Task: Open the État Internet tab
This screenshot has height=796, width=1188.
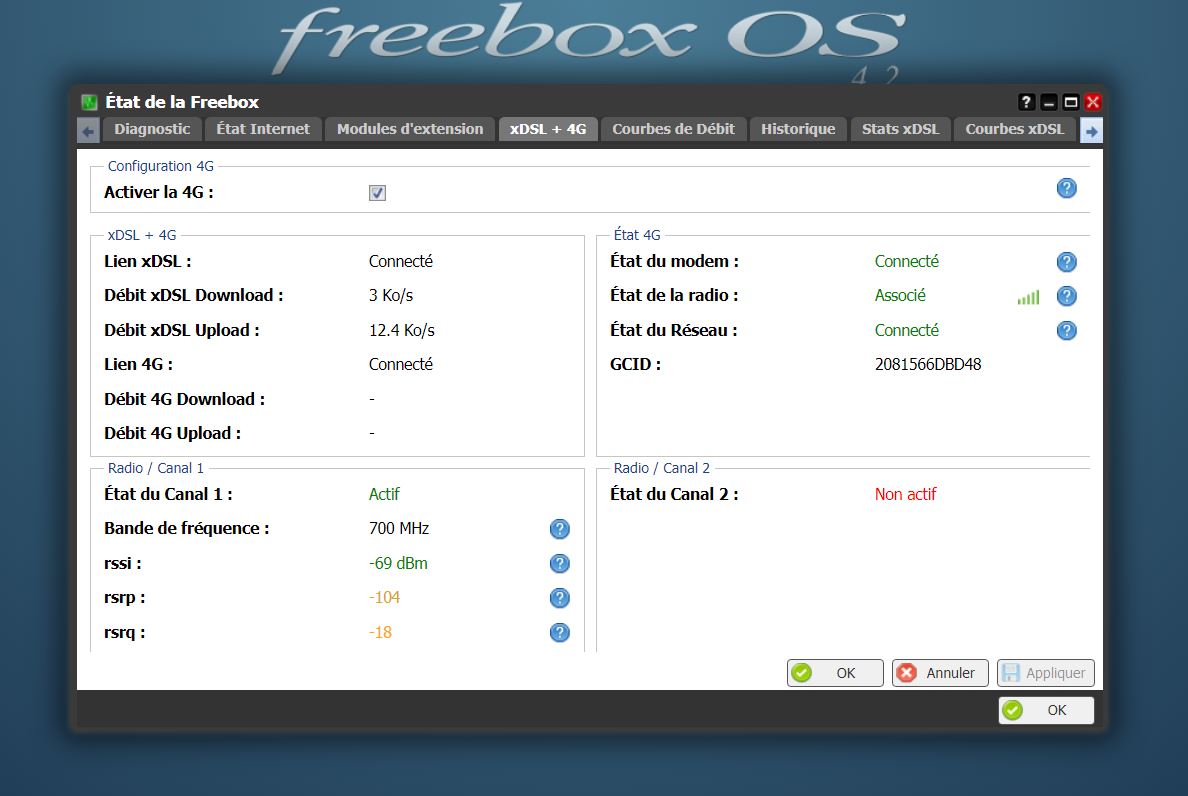Action: [x=263, y=129]
